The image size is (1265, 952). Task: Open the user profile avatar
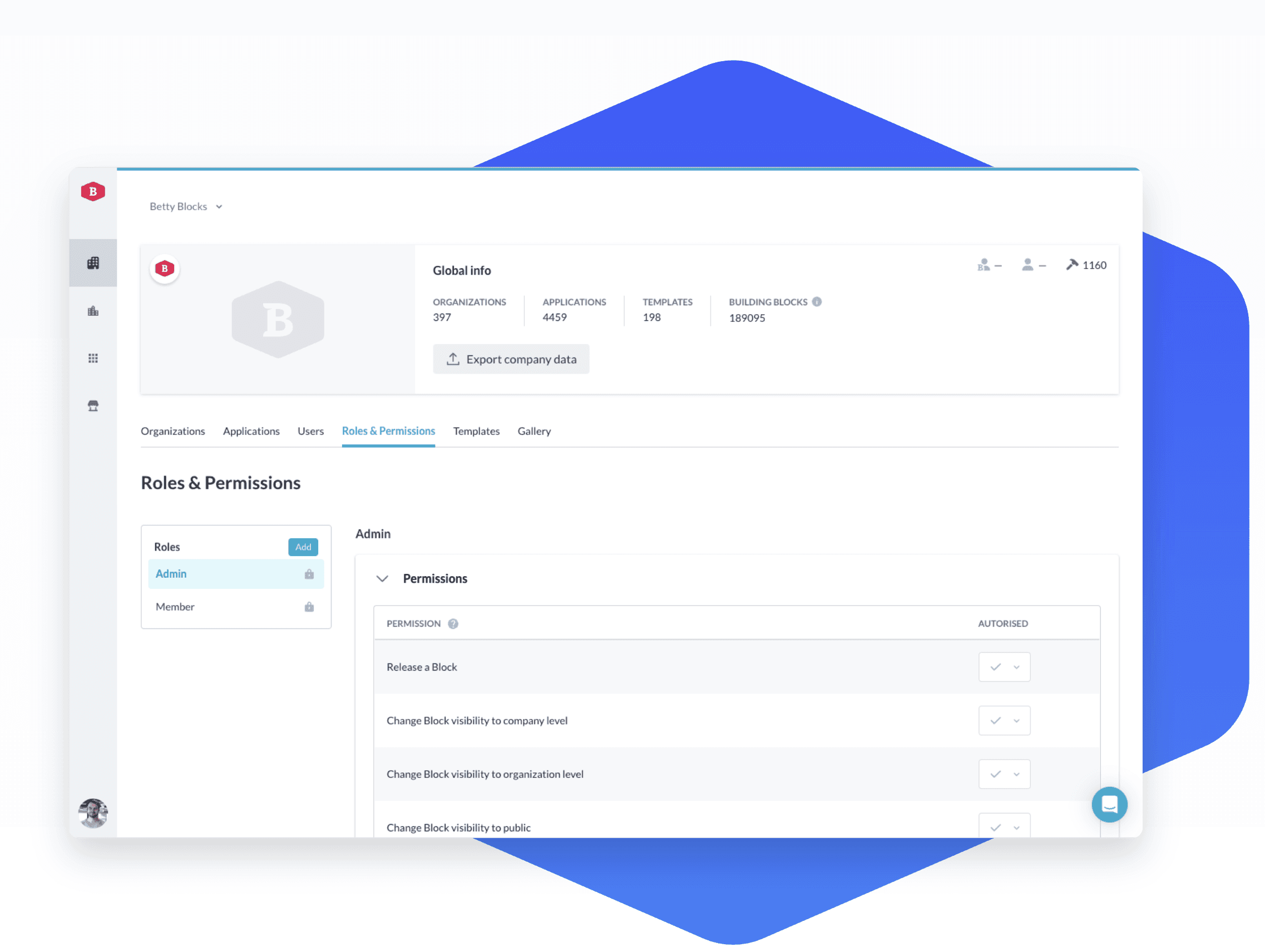[93, 813]
